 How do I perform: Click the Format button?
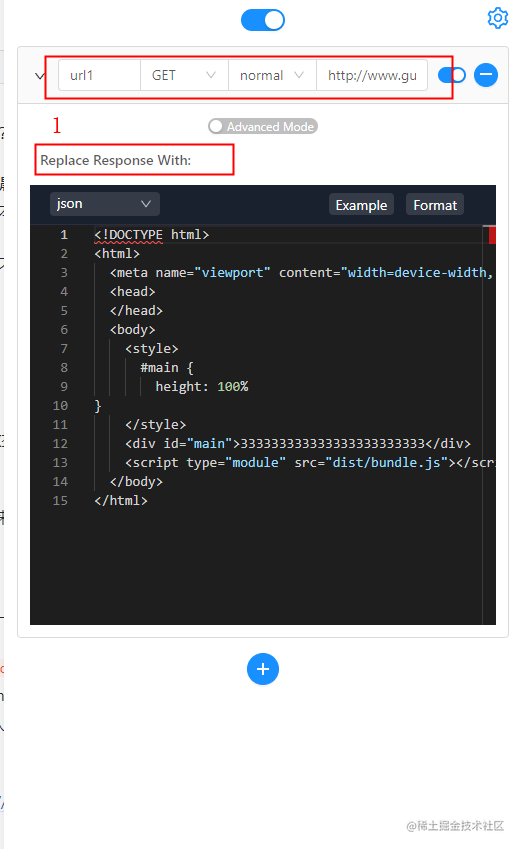435,205
